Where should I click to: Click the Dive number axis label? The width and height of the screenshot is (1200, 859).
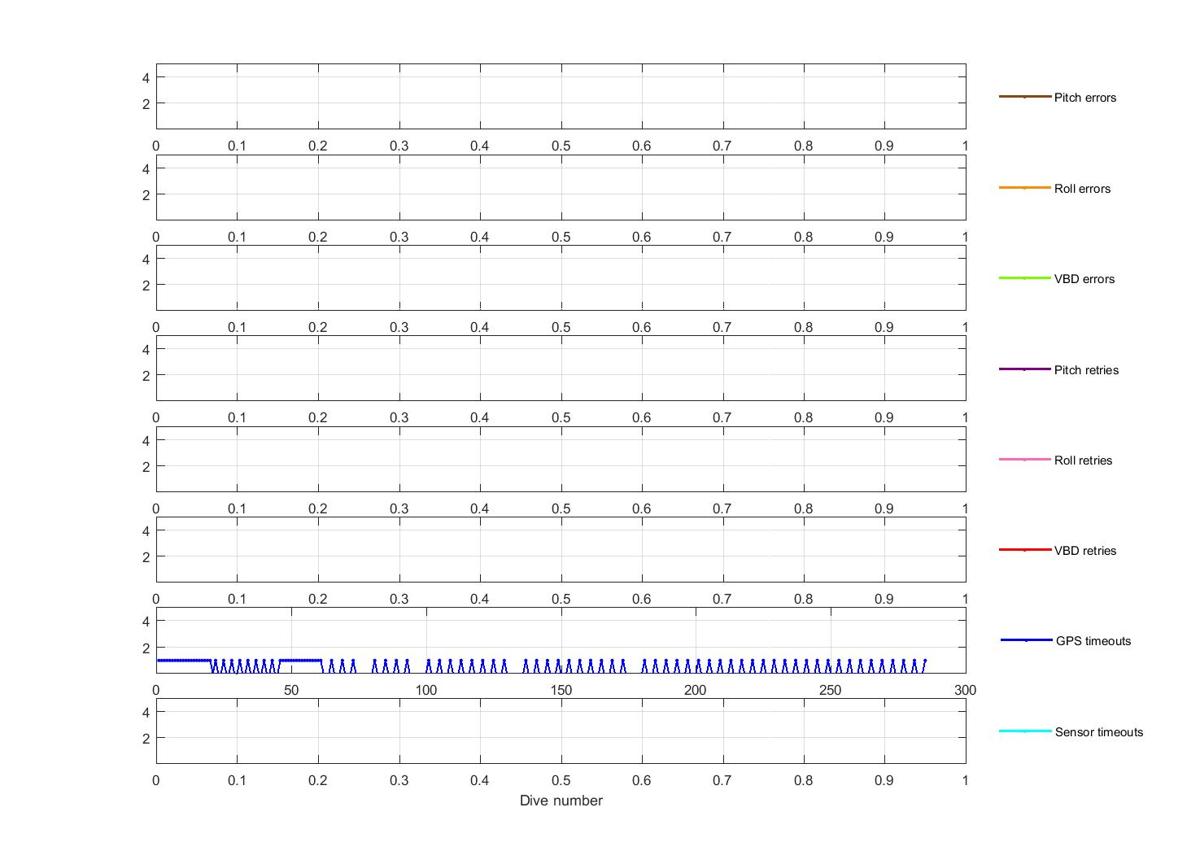pyautogui.click(x=561, y=801)
